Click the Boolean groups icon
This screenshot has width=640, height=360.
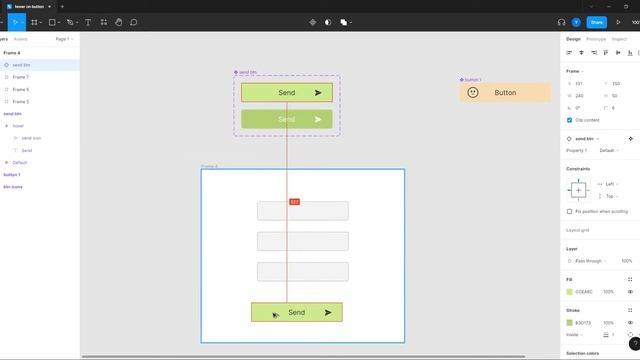[x=344, y=22]
